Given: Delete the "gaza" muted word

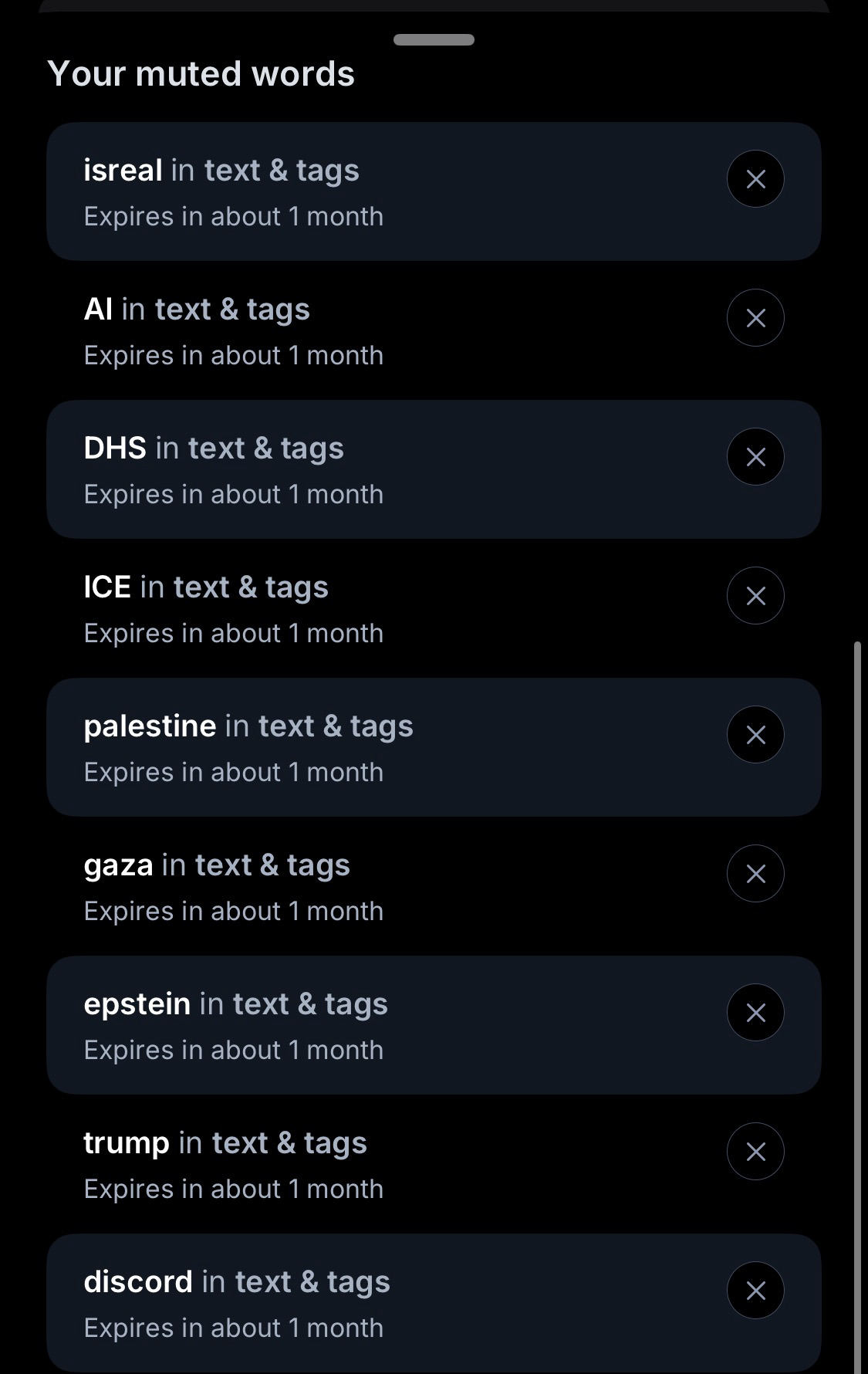Looking at the screenshot, I should (x=755, y=874).
